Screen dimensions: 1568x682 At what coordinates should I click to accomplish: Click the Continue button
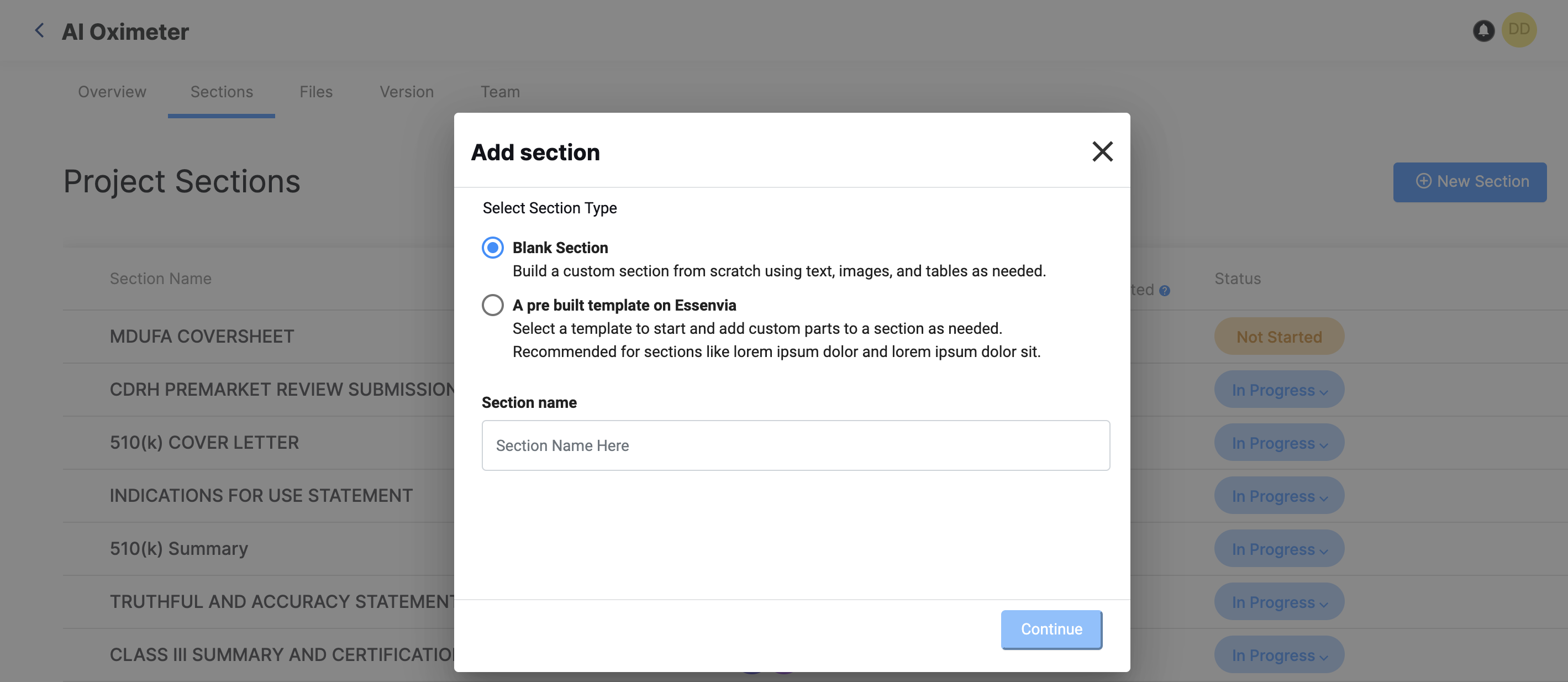pyautogui.click(x=1051, y=629)
